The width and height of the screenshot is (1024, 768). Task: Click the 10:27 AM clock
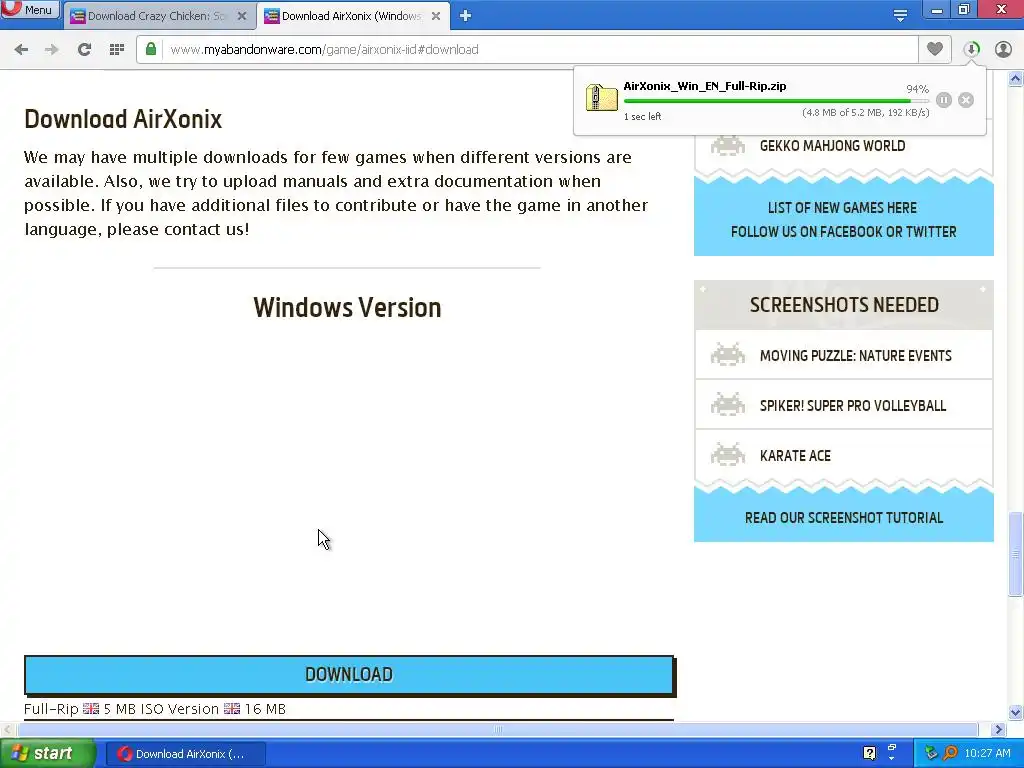coord(987,754)
